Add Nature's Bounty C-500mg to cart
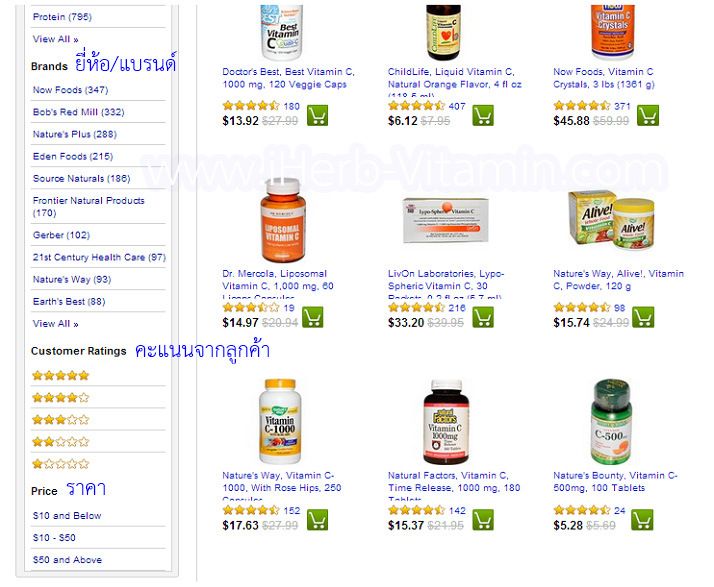The height and width of the screenshot is (587, 714). [x=642, y=520]
